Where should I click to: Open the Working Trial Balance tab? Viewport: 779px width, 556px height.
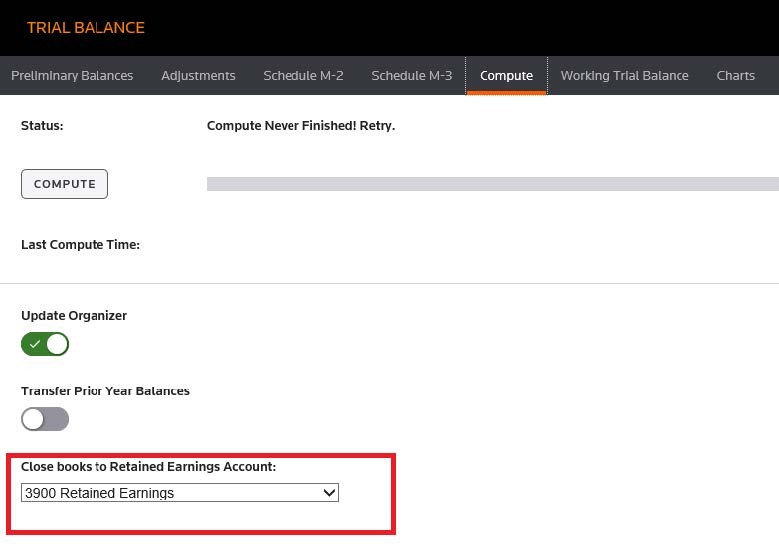[624, 75]
